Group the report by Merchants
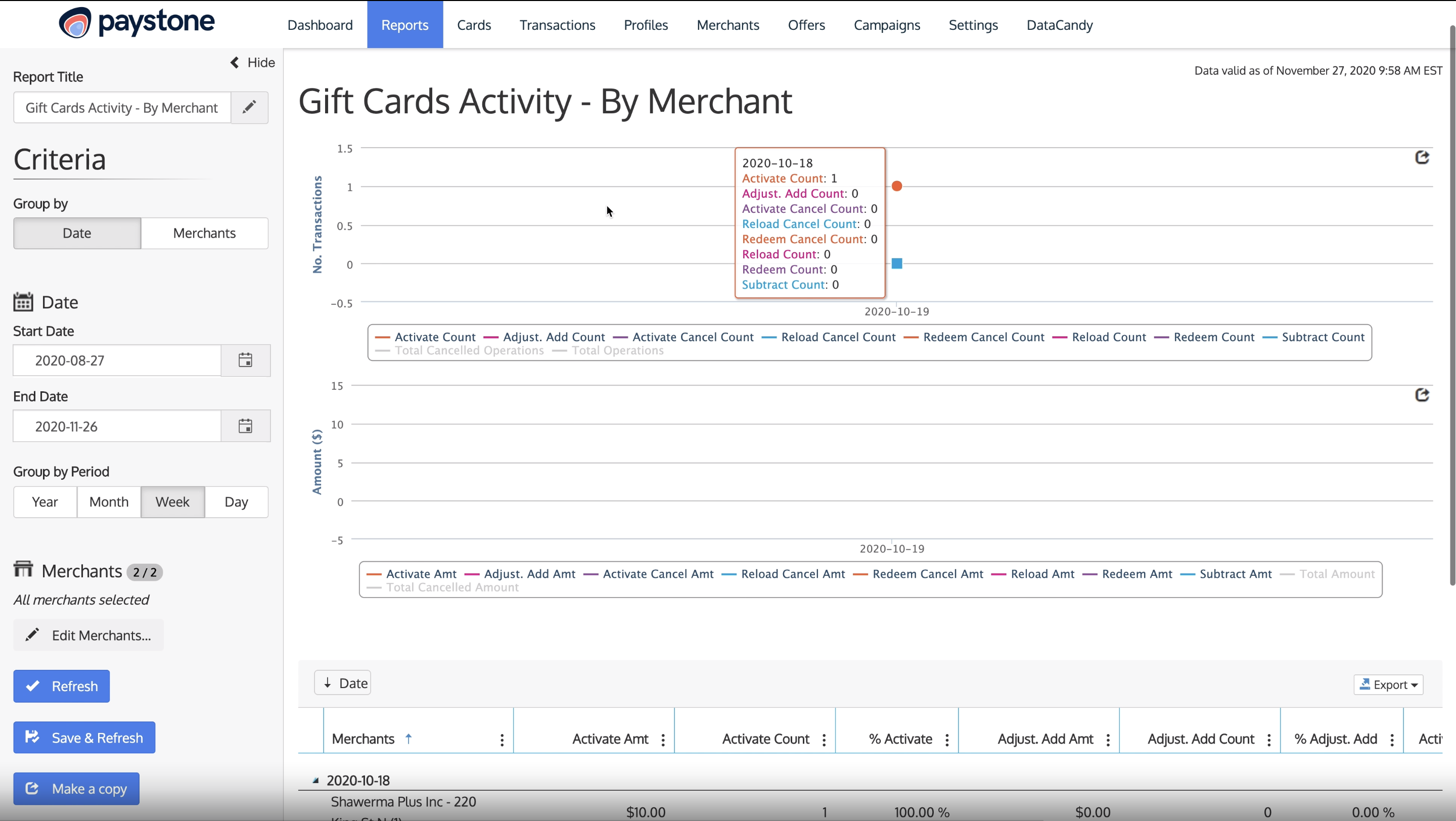 click(204, 234)
